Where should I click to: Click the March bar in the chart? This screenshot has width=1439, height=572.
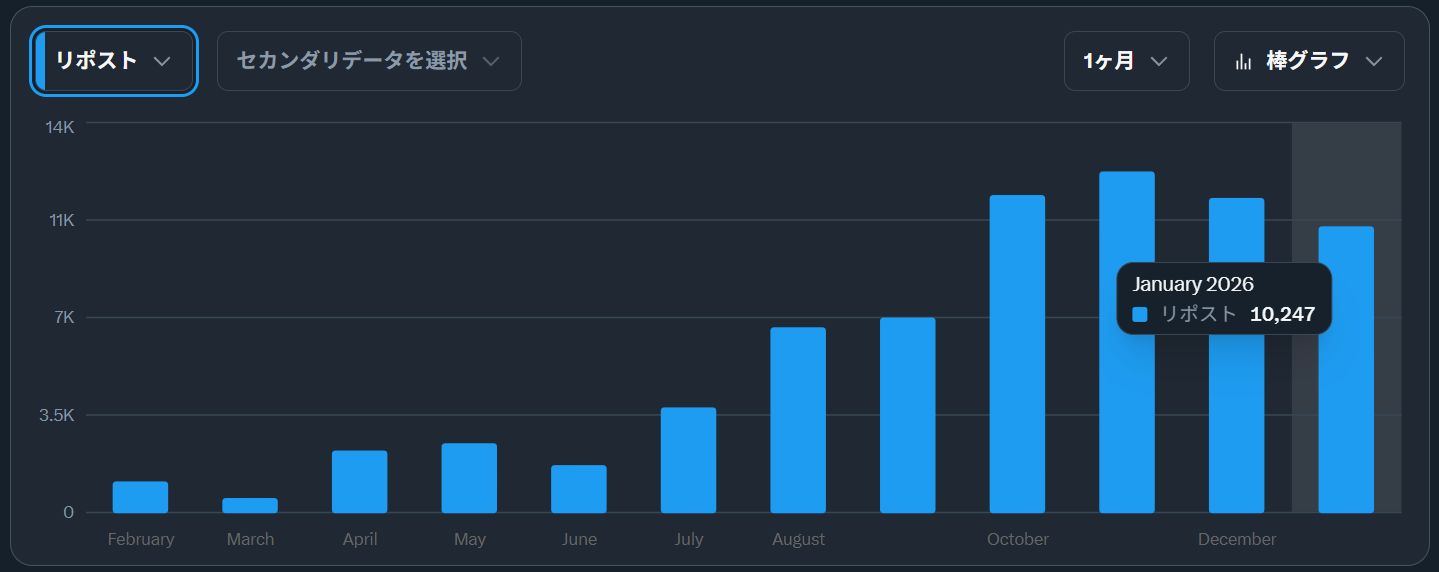click(x=250, y=505)
